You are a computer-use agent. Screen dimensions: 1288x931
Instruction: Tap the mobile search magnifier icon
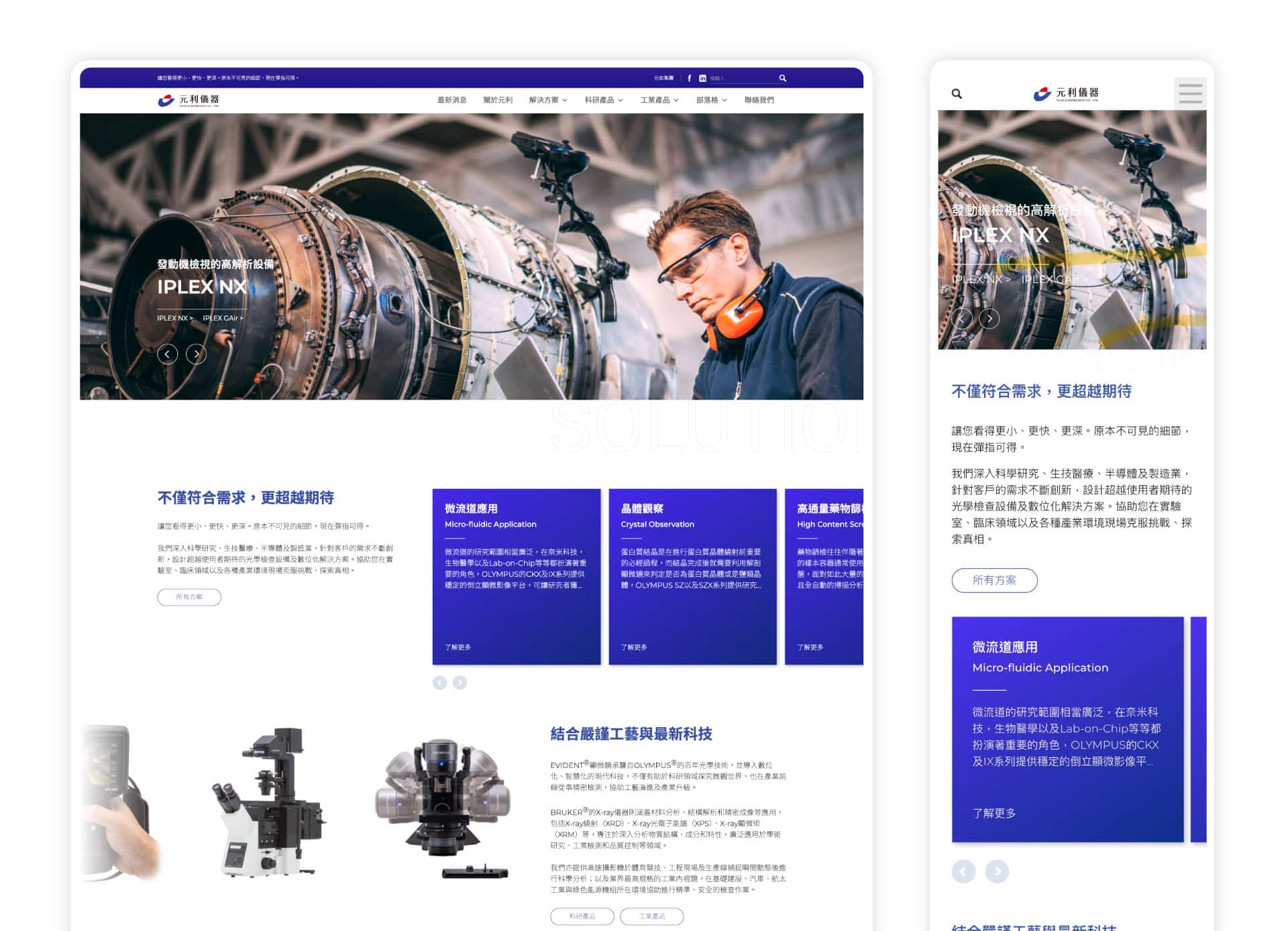click(957, 94)
